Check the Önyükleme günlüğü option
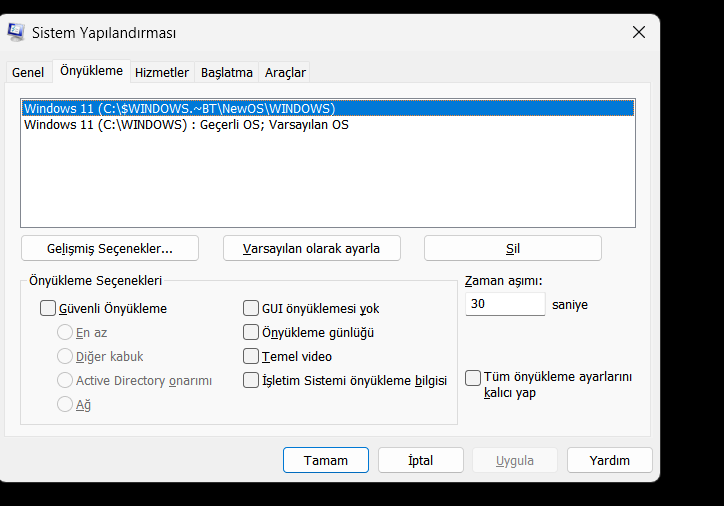 click(252, 332)
